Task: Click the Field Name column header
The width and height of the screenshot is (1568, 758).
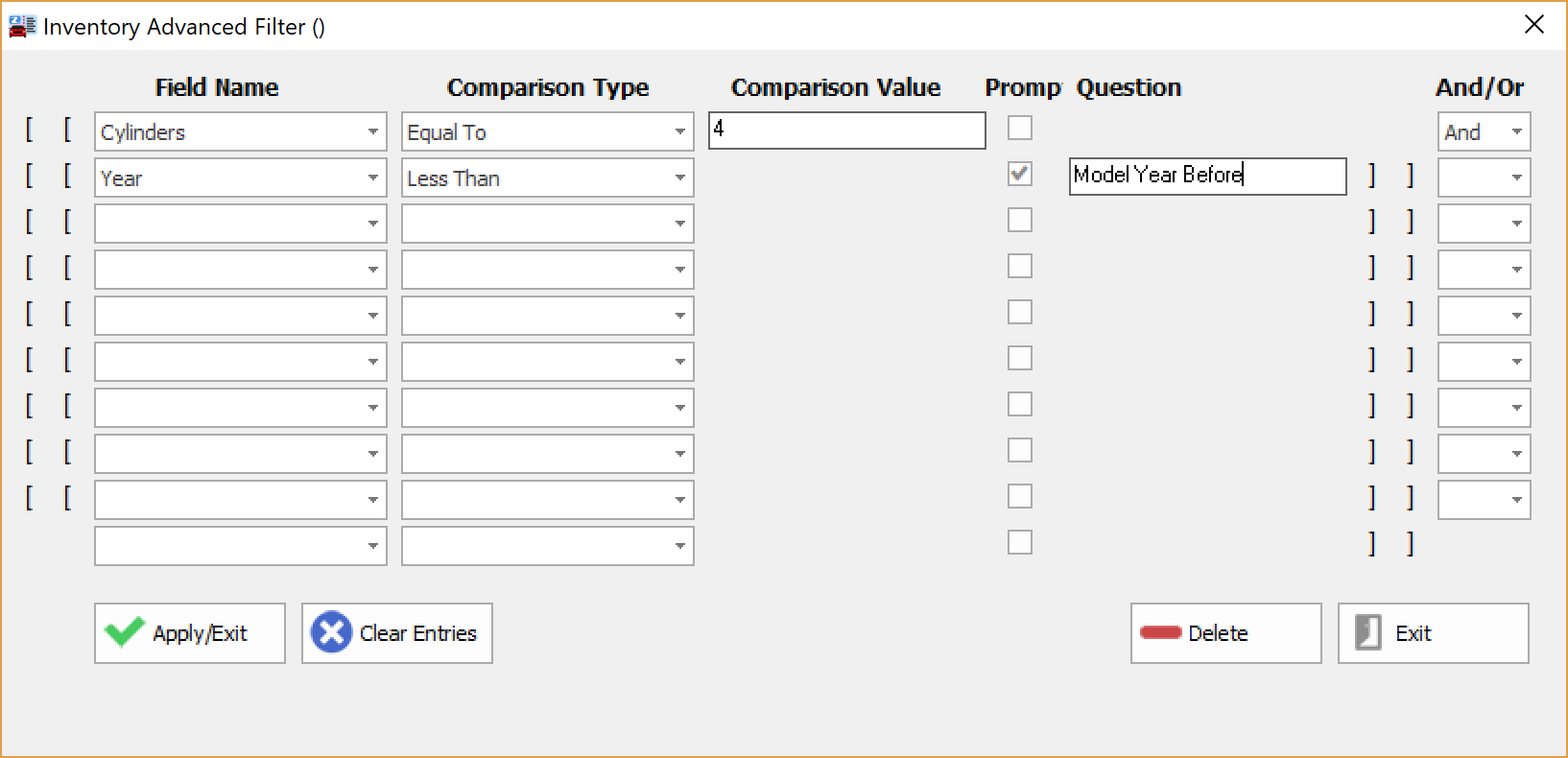Action: (x=217, y=87)
